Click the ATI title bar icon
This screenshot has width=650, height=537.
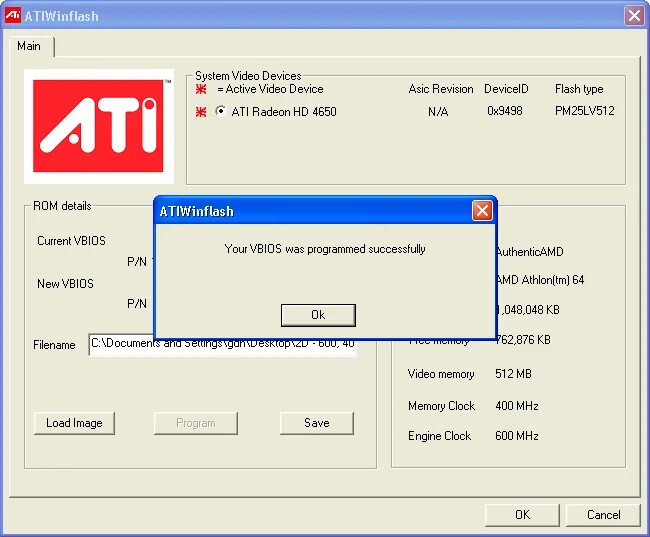click(x=13, y=15)
